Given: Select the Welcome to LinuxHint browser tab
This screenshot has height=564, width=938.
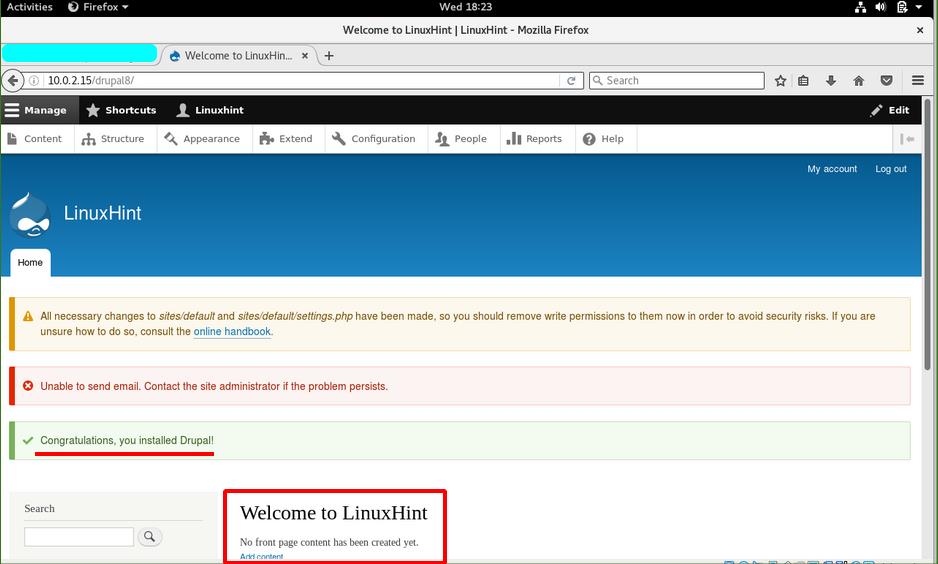Looking at the screenshot, I should (x=238, y=56).
